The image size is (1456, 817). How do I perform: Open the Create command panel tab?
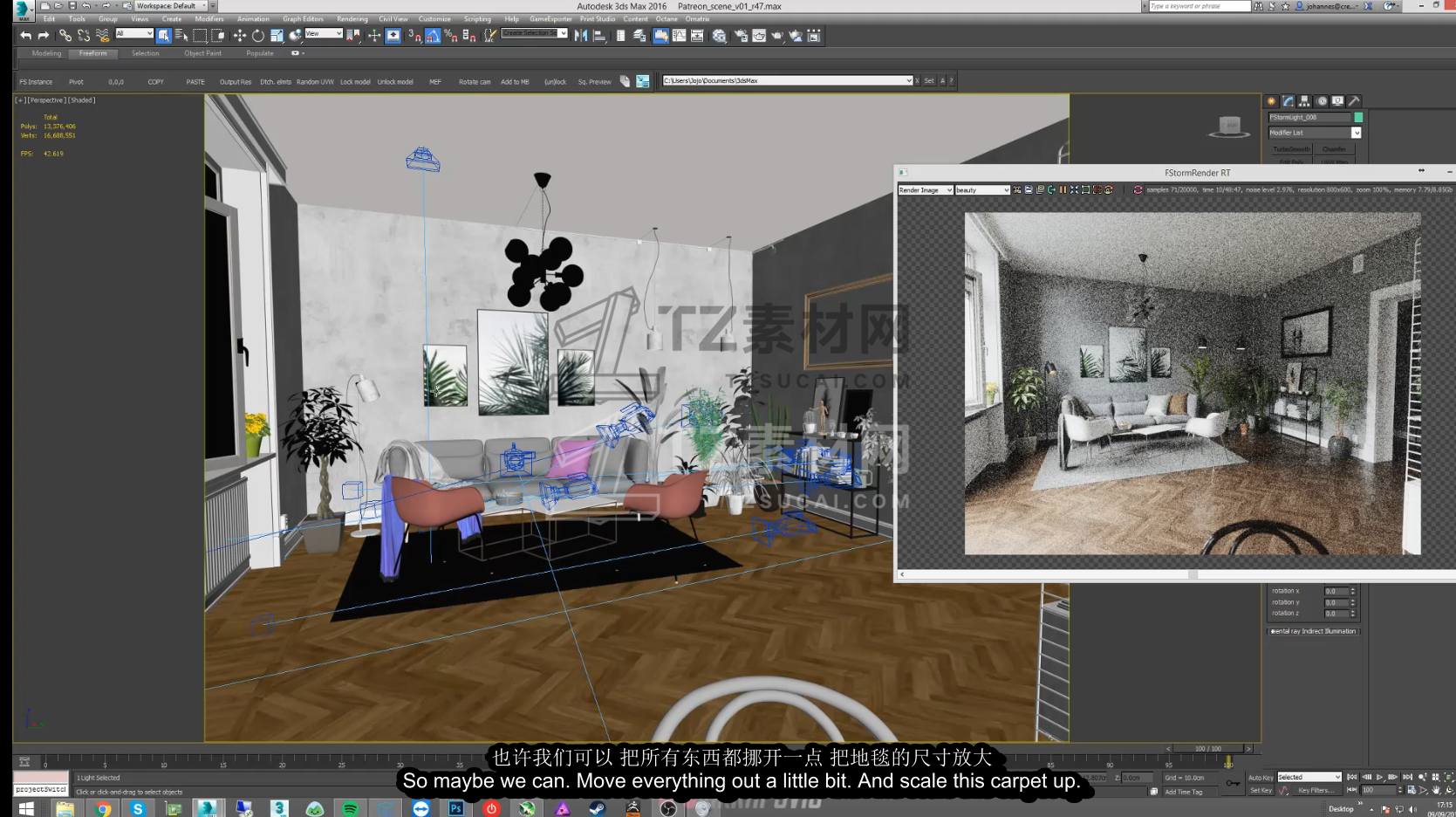(x=1271, y=101)
